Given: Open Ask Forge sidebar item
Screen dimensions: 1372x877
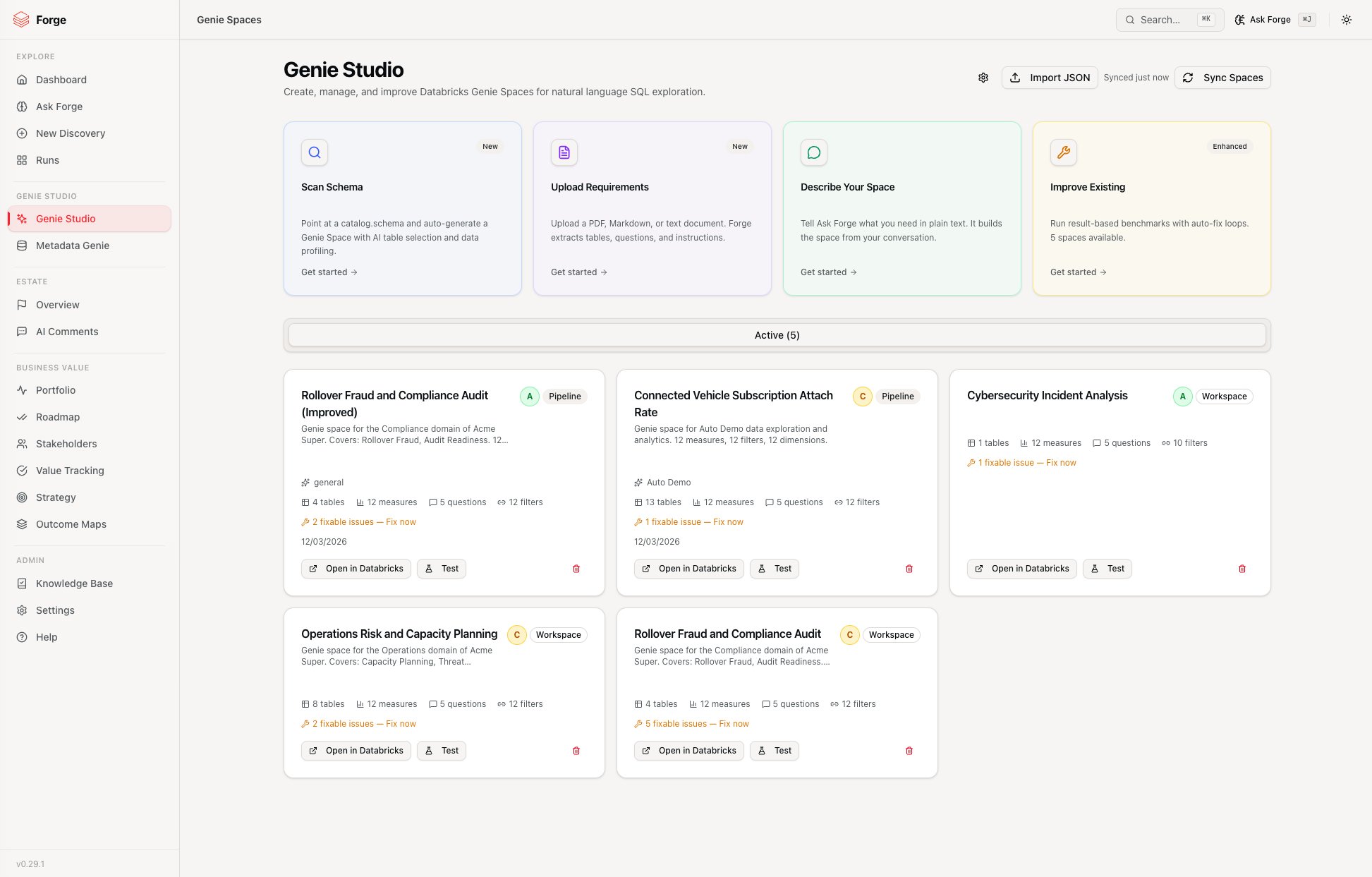Looking at the screenshot, I should coord(89,107).
